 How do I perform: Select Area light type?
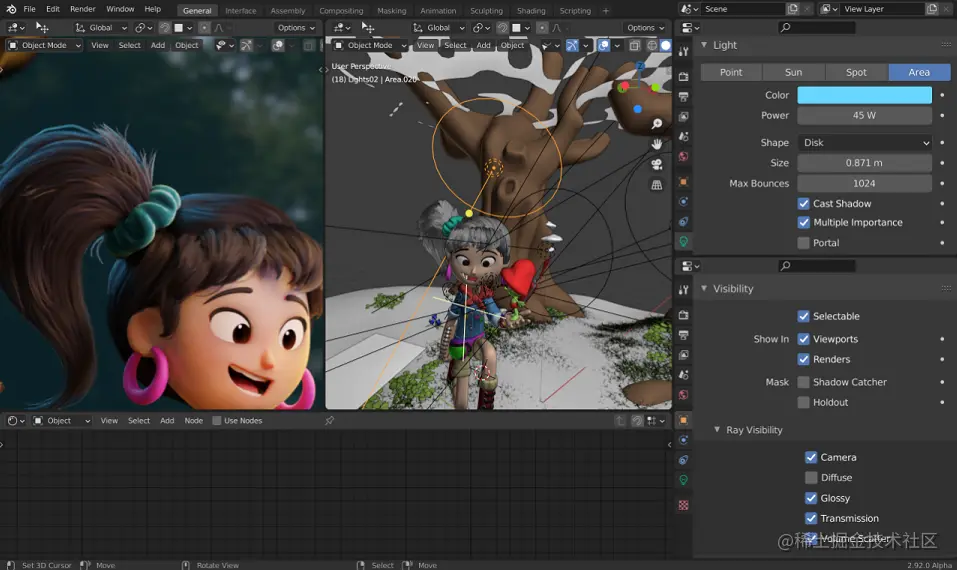click(x=919, y=72)
